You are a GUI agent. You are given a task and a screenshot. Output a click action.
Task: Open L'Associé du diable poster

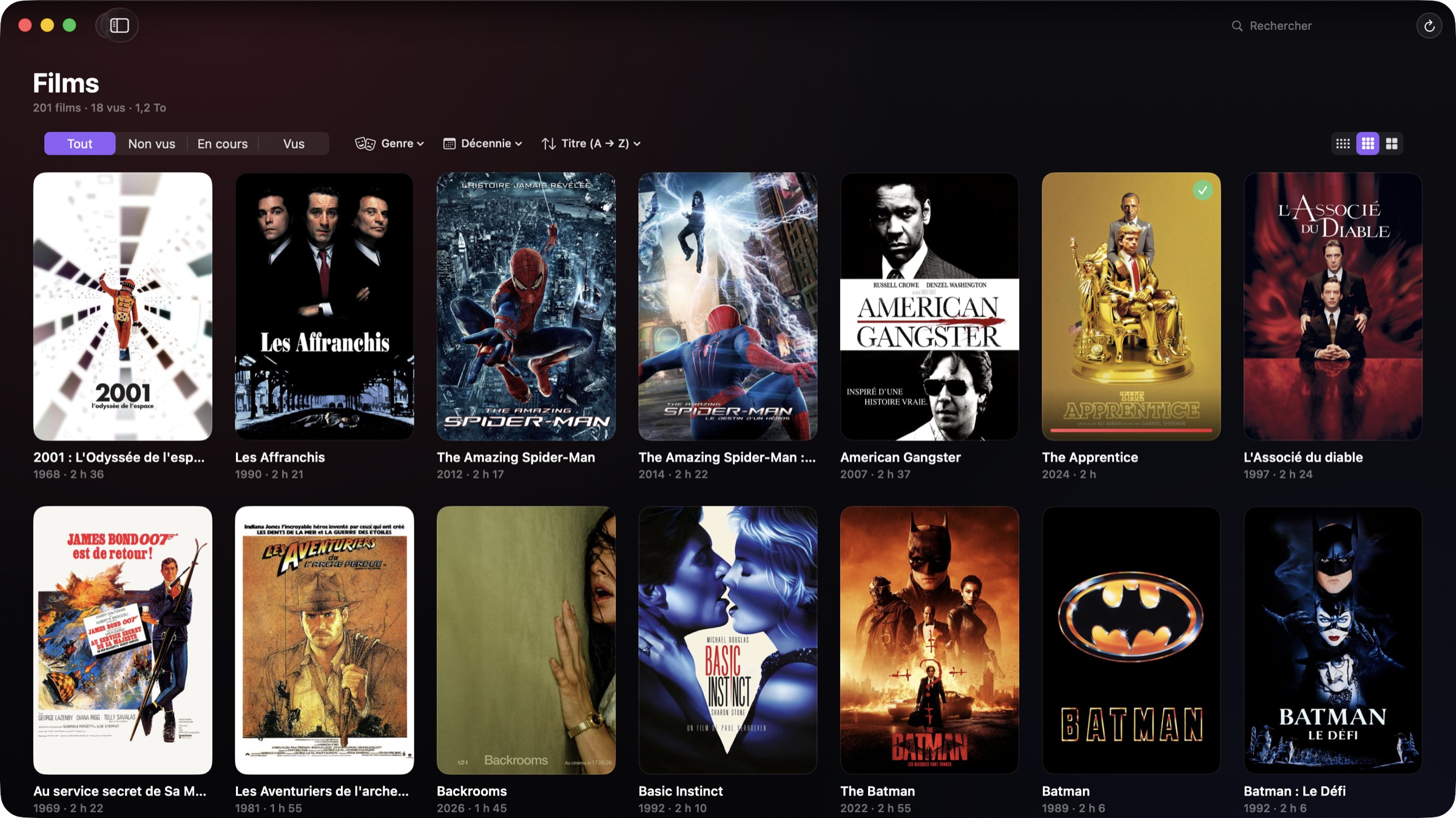coord(1333,306)
